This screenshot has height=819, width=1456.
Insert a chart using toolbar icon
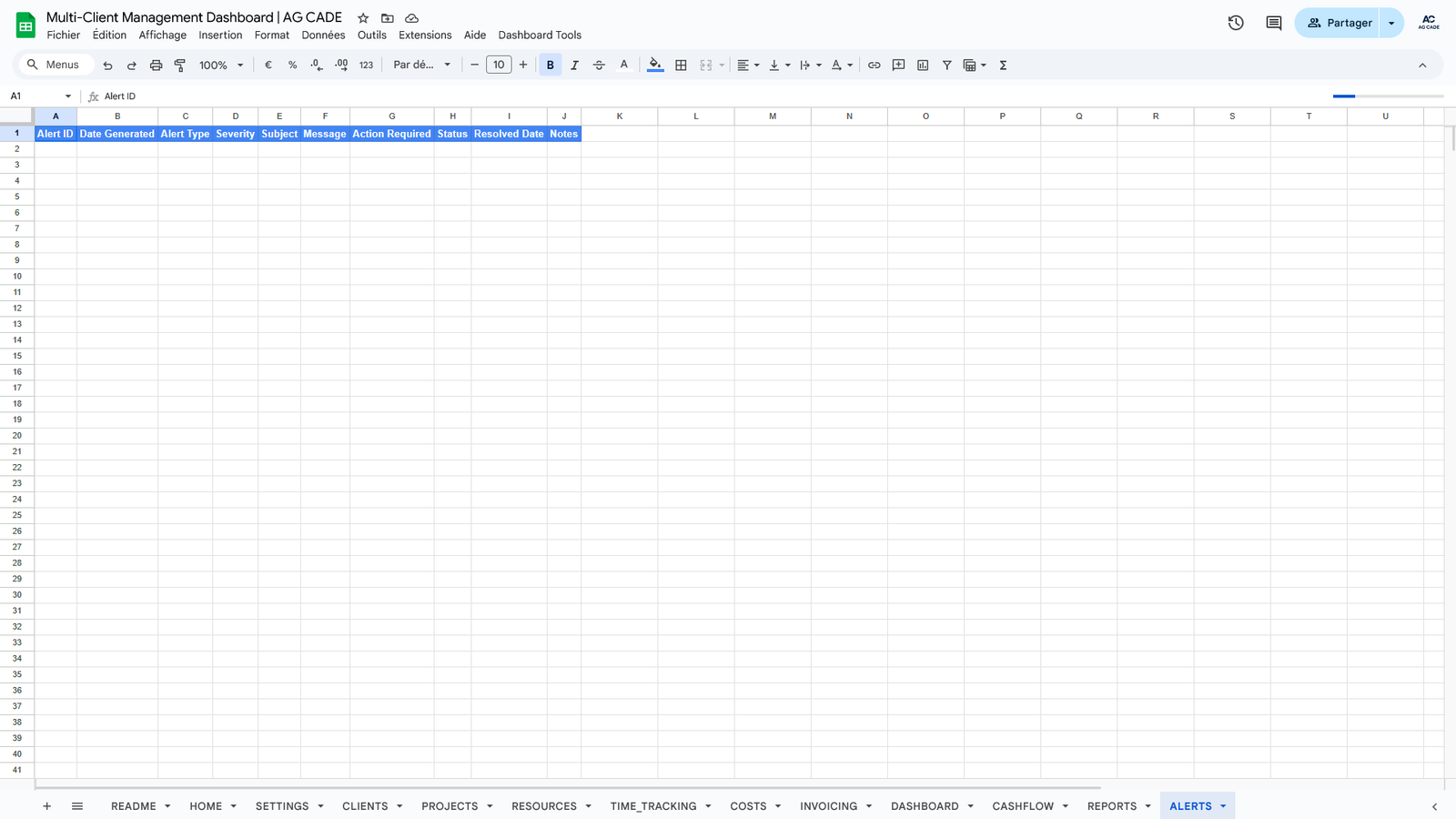click(x=923, y=66)
